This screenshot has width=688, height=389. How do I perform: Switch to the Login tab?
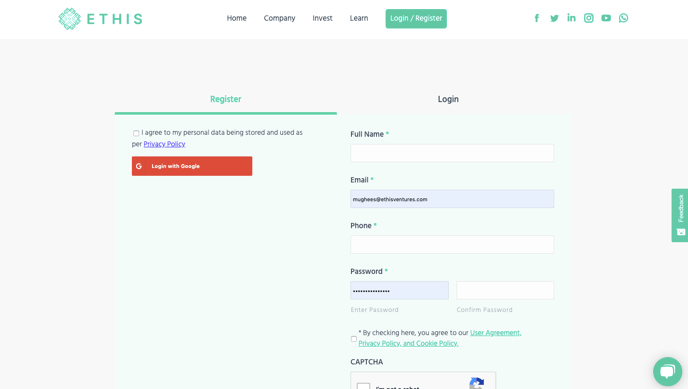click(448, 100)
